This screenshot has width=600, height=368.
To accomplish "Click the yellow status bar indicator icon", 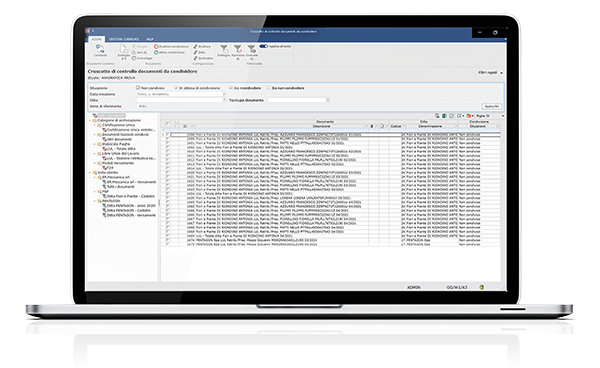I will pyautogui.click(x=481, y=287).
